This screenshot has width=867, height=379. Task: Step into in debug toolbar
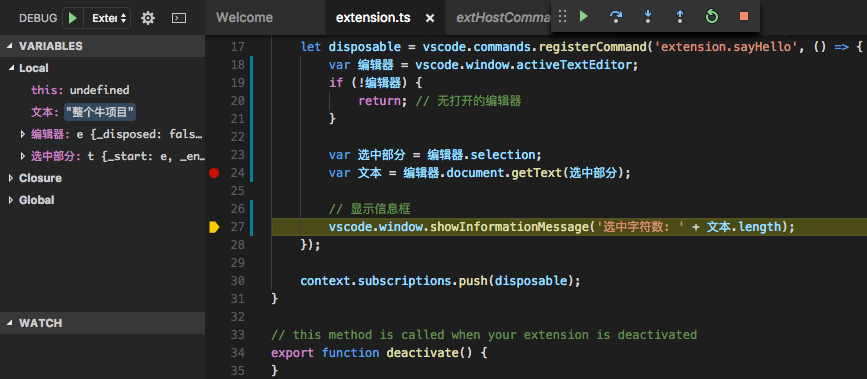(648, 17)
